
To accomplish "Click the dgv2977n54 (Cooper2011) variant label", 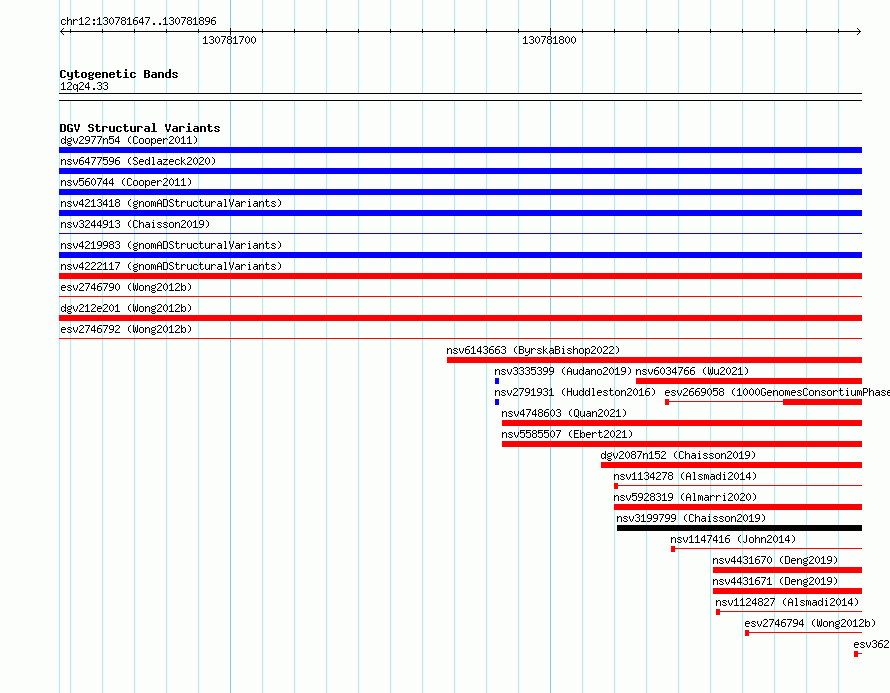I will point(129,140).
